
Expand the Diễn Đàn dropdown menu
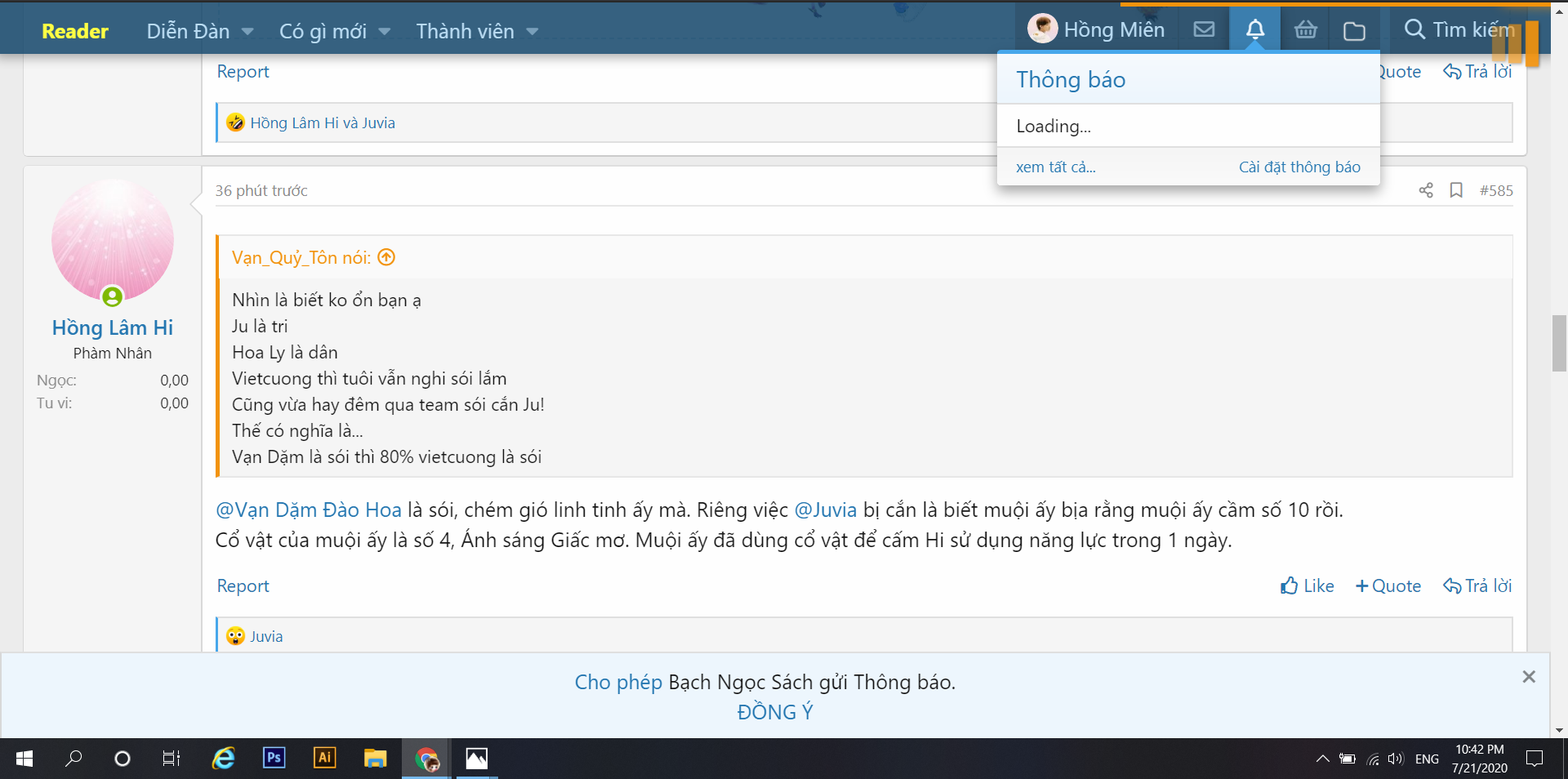(x=247, y=32)
